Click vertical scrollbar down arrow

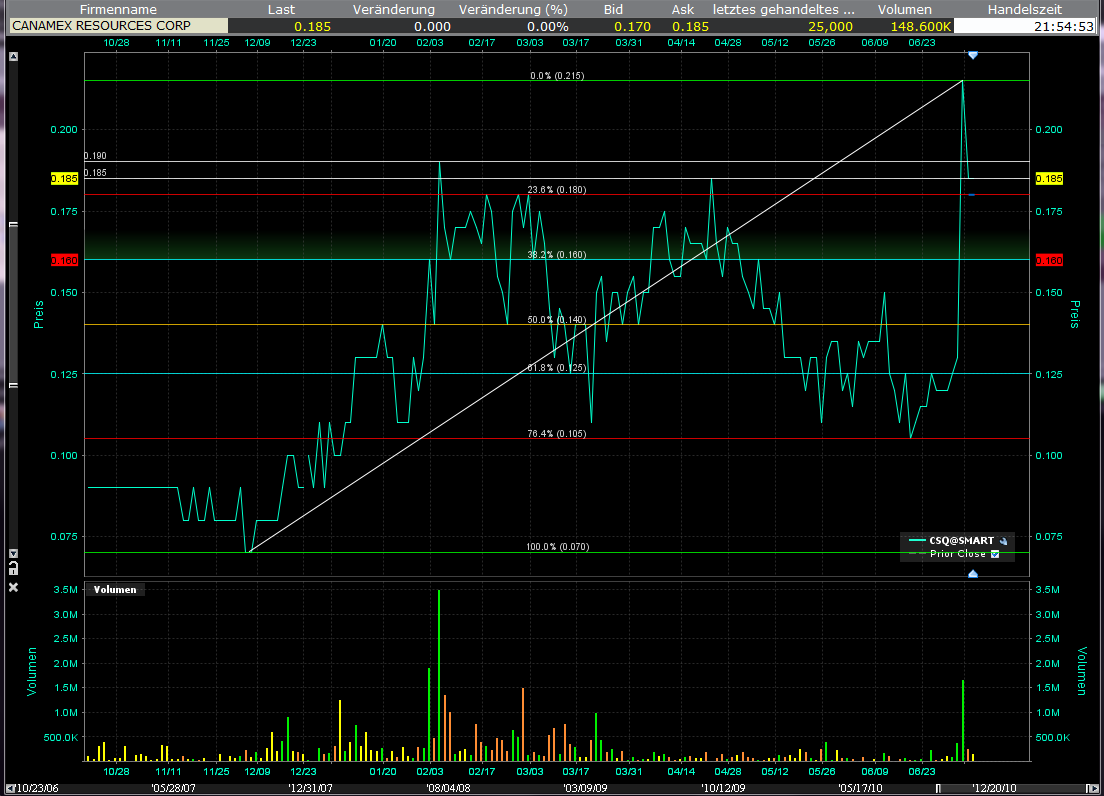13,554
